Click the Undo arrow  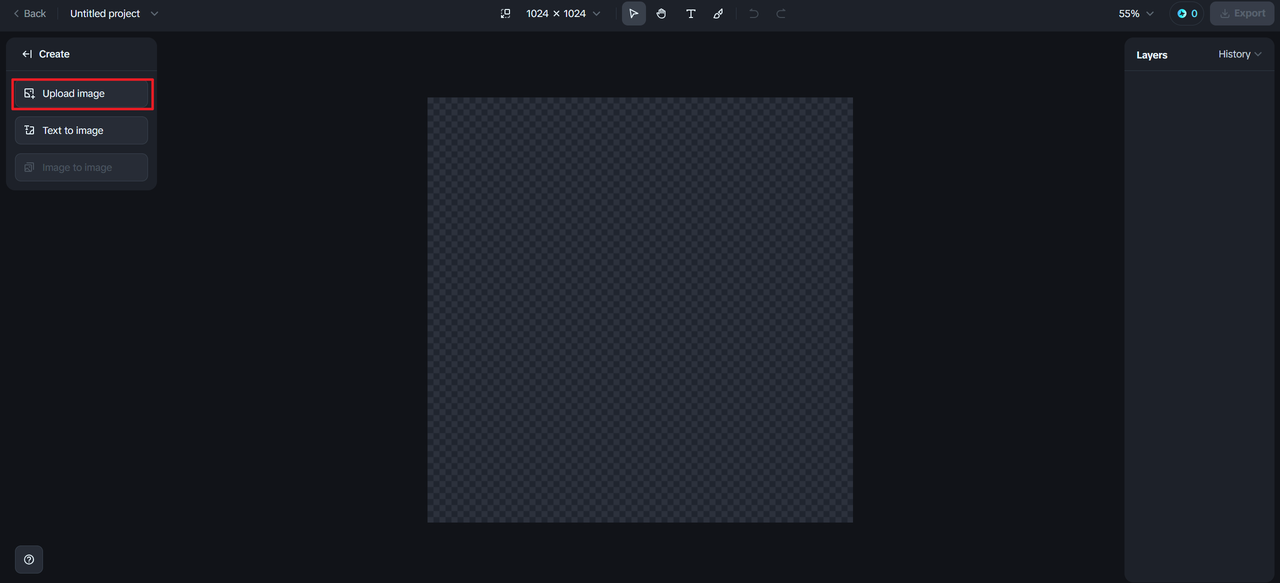[x=754, y=14]
